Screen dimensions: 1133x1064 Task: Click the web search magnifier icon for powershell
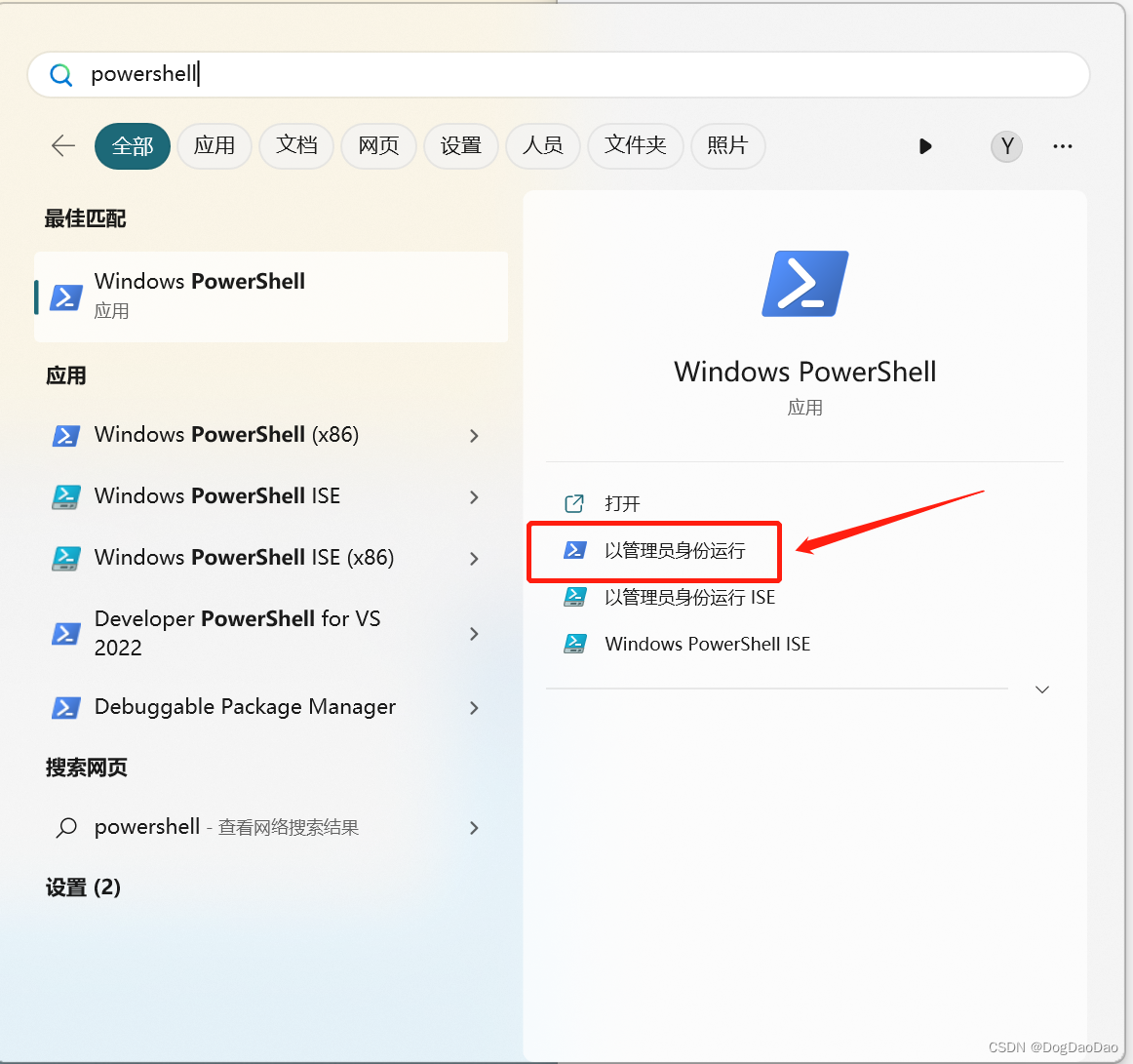tap(66, 828)
